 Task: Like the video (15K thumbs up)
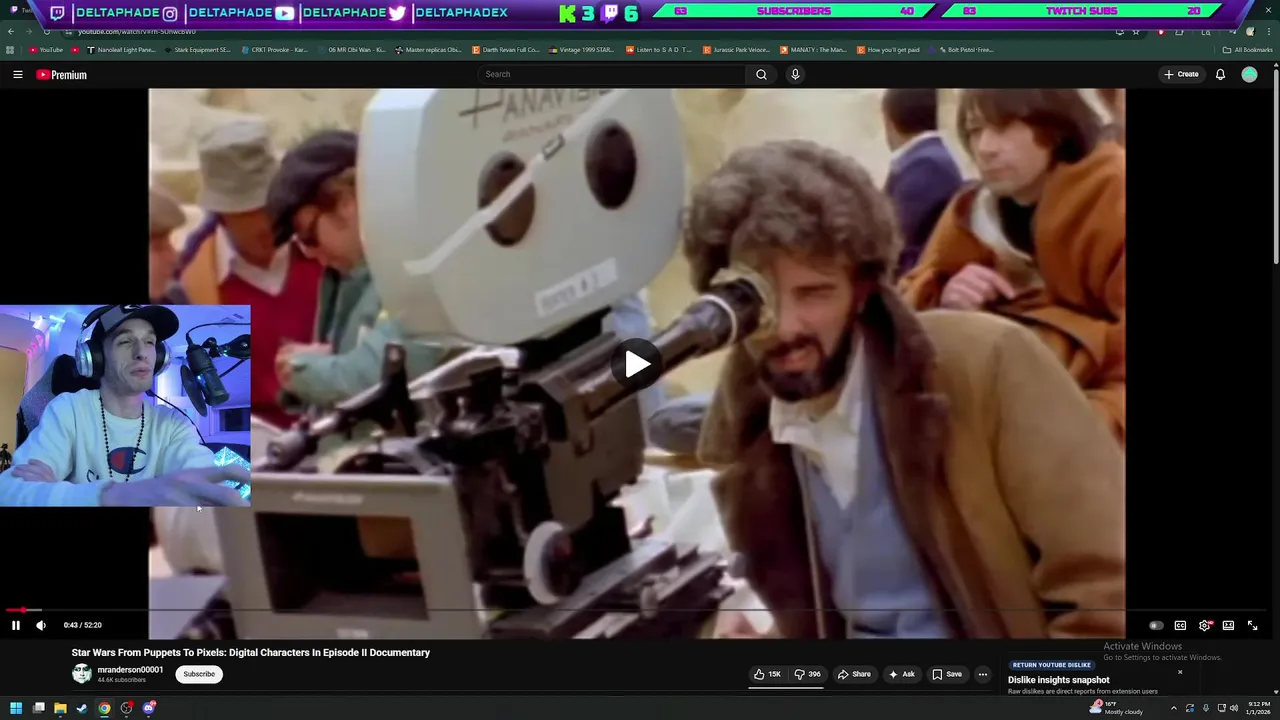tap(769, 674)
